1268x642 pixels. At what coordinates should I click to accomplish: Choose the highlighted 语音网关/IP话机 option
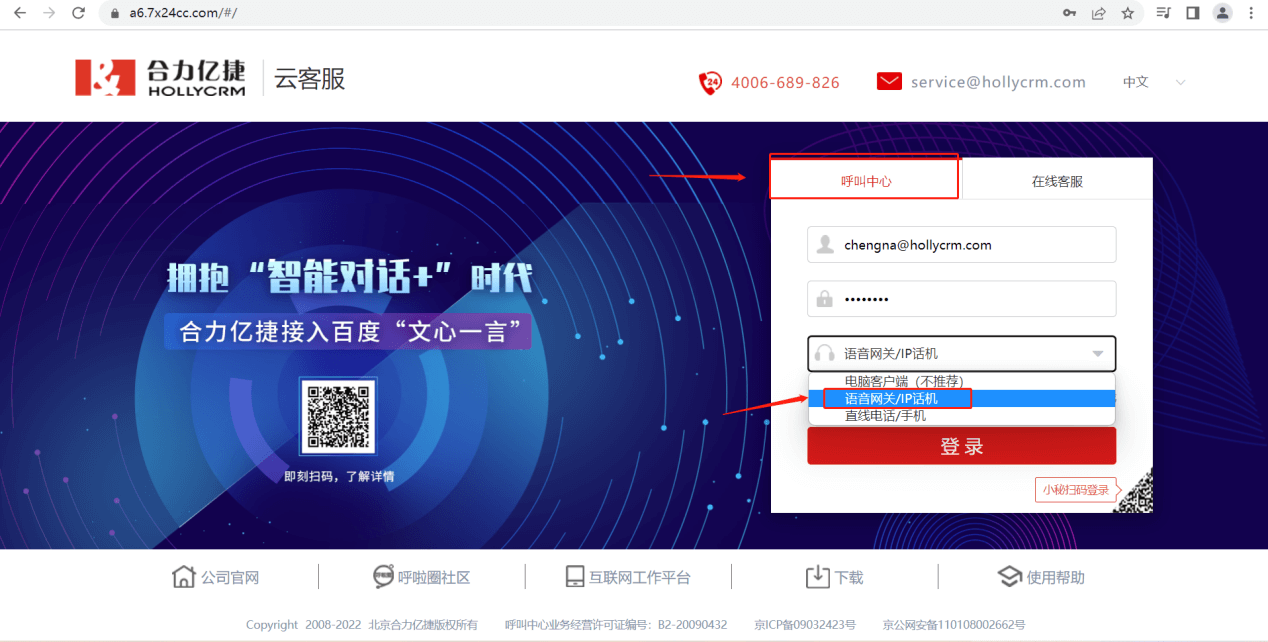pyautogui.click(x=962, y=398)
